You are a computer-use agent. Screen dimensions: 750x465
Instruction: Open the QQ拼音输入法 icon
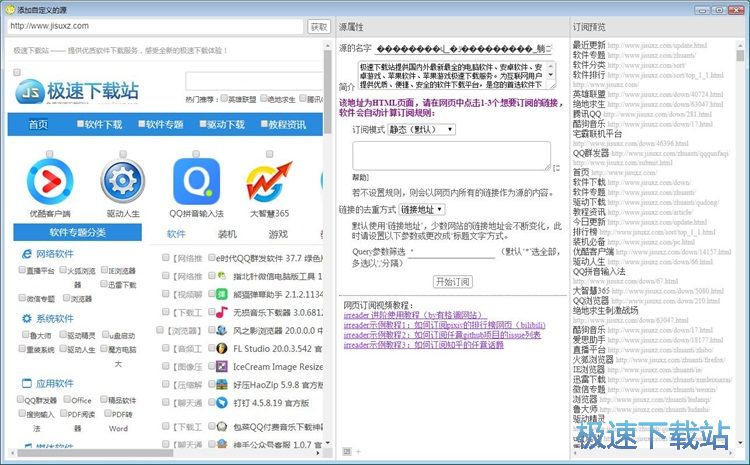[x=196, y=182]
